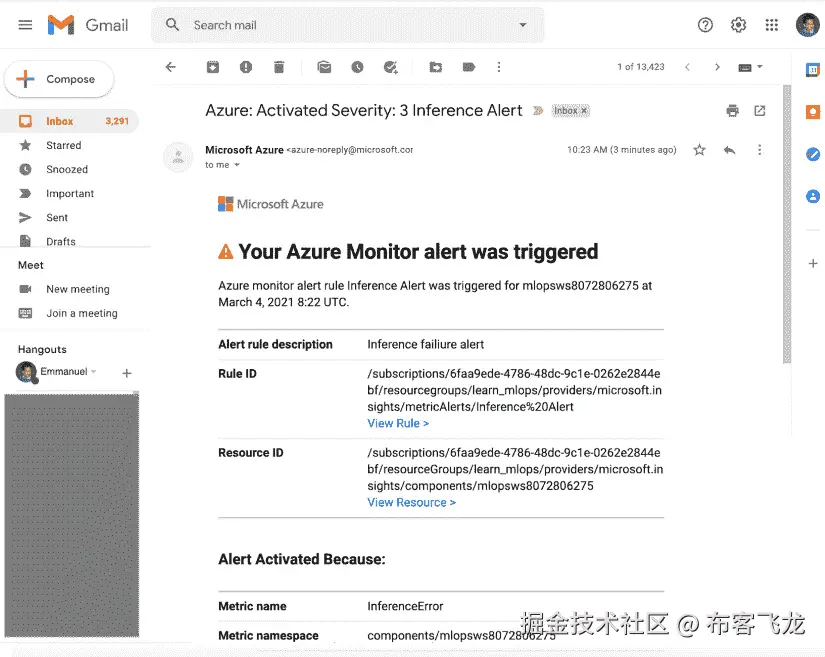825x657 pixels.
Task: Follow the View Rule link
Action: coord(398,423)
